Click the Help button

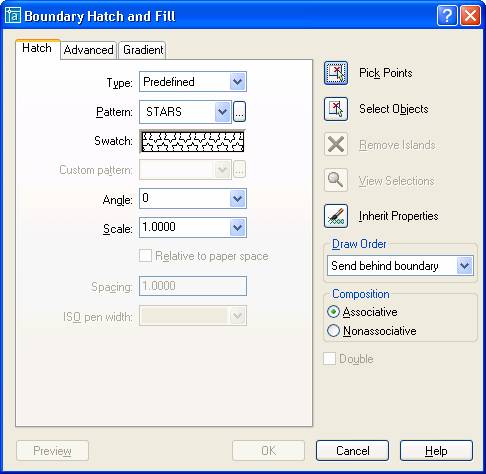point(436,451)
